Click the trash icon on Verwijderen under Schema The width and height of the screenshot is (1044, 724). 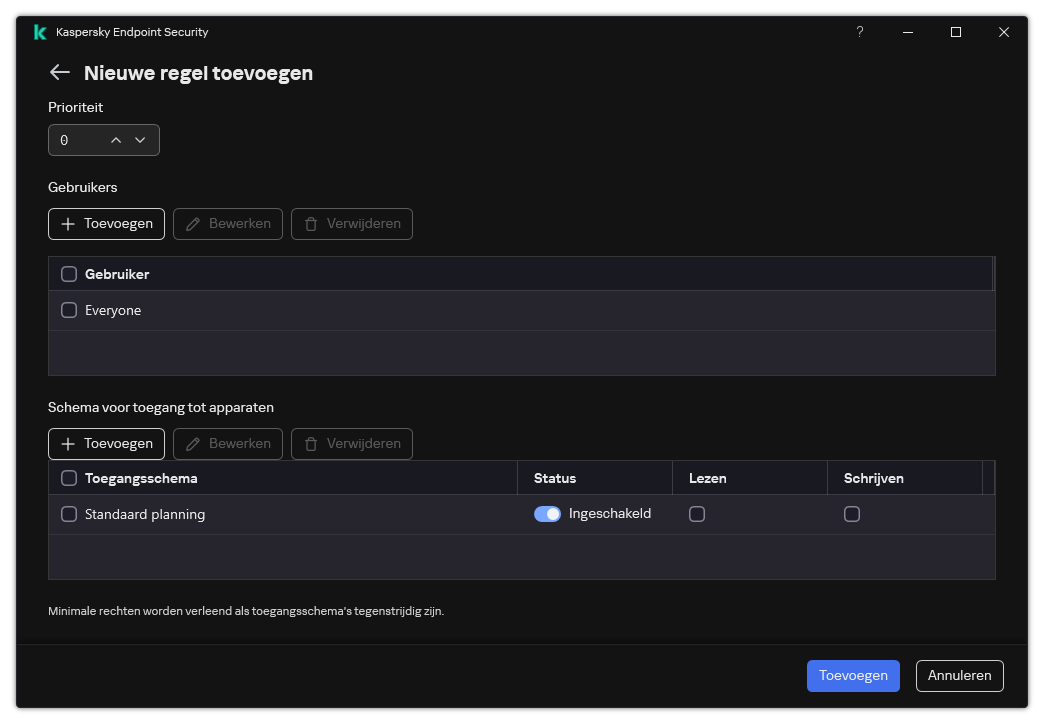coord(311,443)
